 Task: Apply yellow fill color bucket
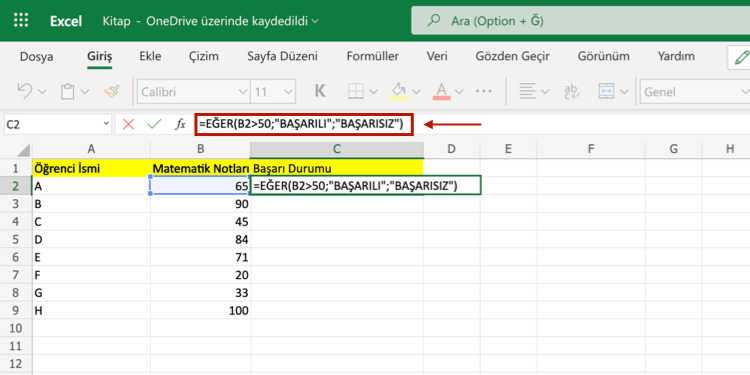[399, 91]
